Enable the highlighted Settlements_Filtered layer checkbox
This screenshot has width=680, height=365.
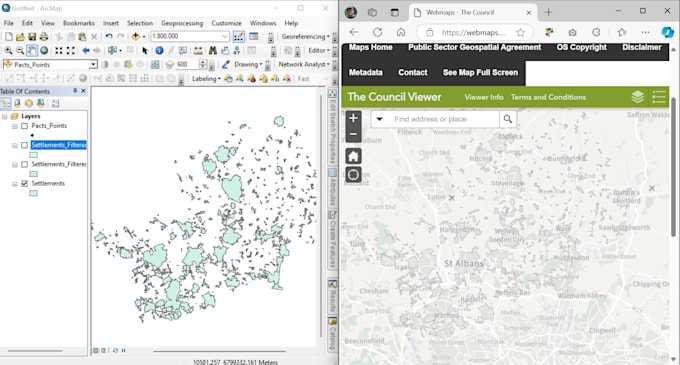[x=25, y=145]
